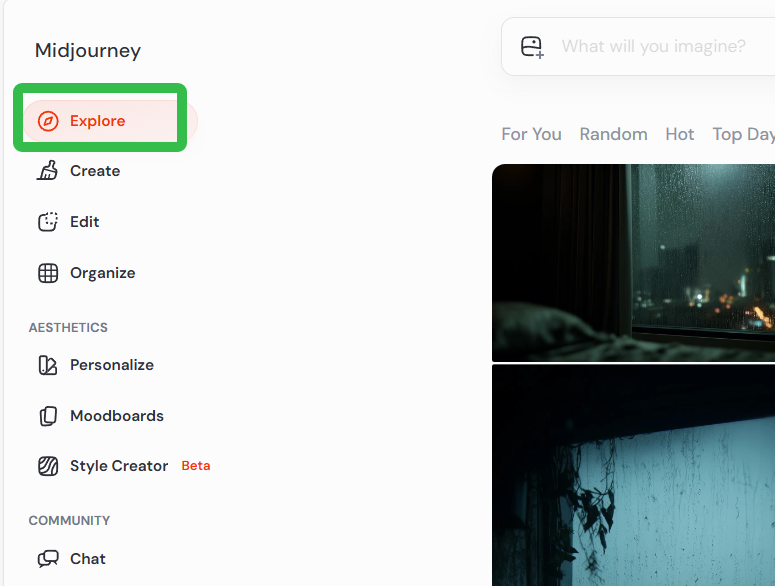Click the Beta badge next to Style Creator
This screenshot has height=586, width=775.
[196, 466]
